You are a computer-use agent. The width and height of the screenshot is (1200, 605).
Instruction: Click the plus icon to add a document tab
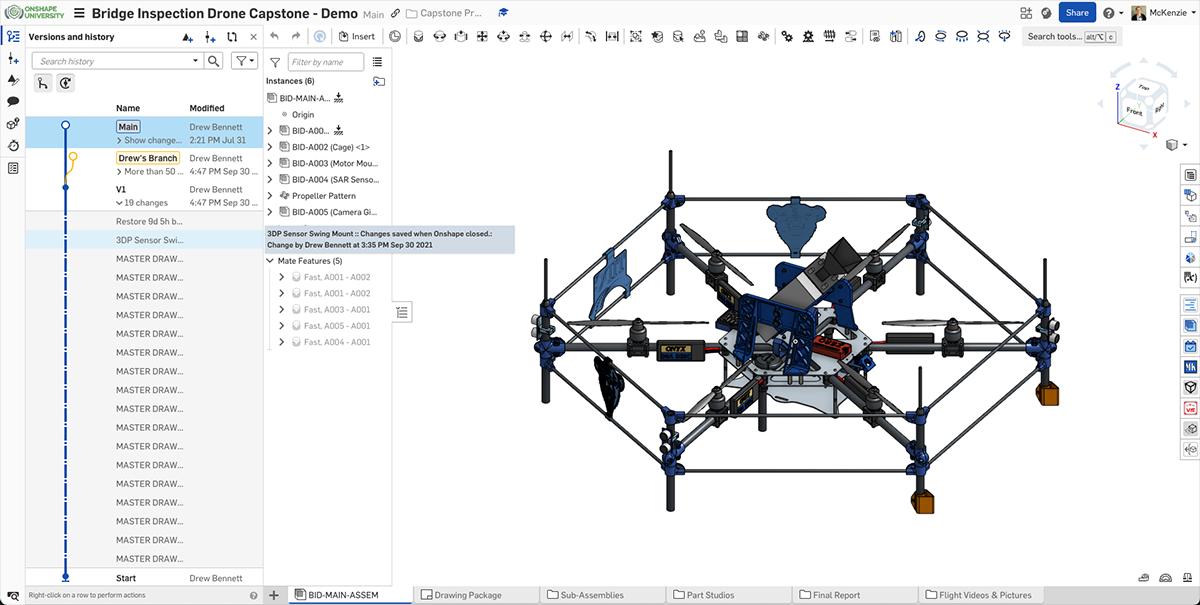273,594
